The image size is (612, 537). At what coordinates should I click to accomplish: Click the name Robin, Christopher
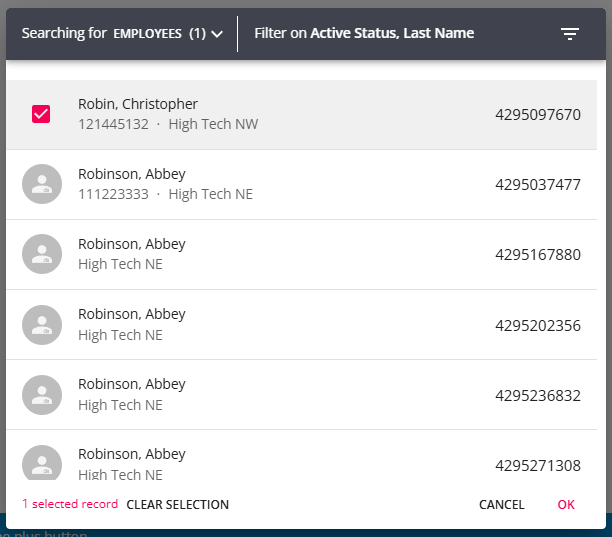coord(138,104)
